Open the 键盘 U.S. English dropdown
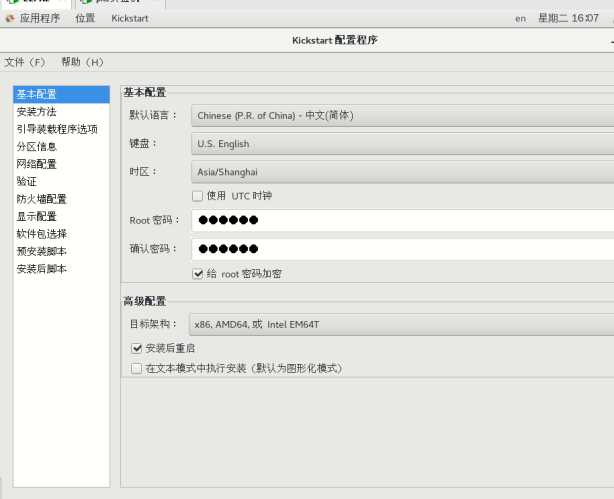Viewport: 614px width, 499px height. point(403,144)
